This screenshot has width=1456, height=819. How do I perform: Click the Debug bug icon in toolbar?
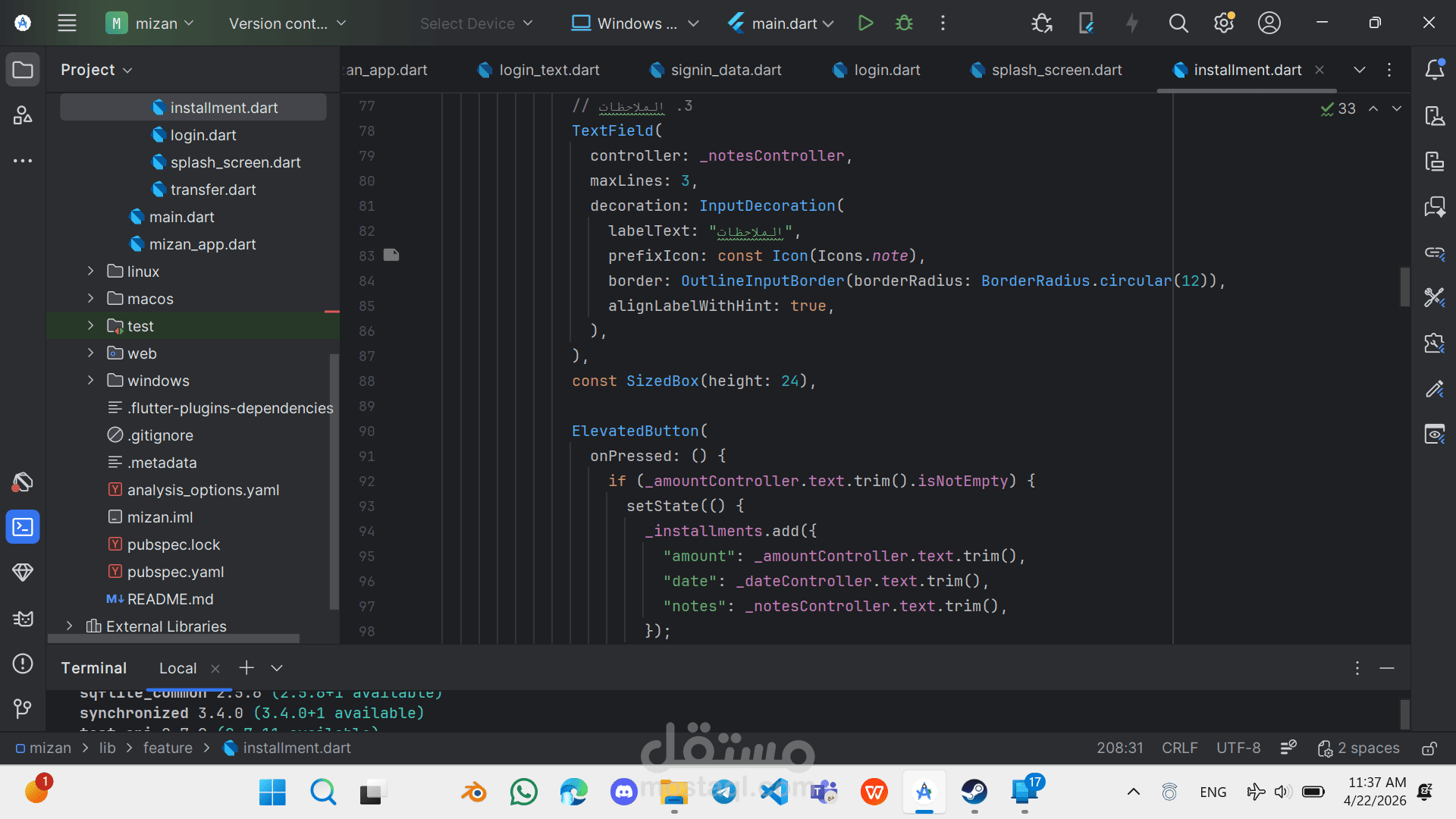coord(904,23)
